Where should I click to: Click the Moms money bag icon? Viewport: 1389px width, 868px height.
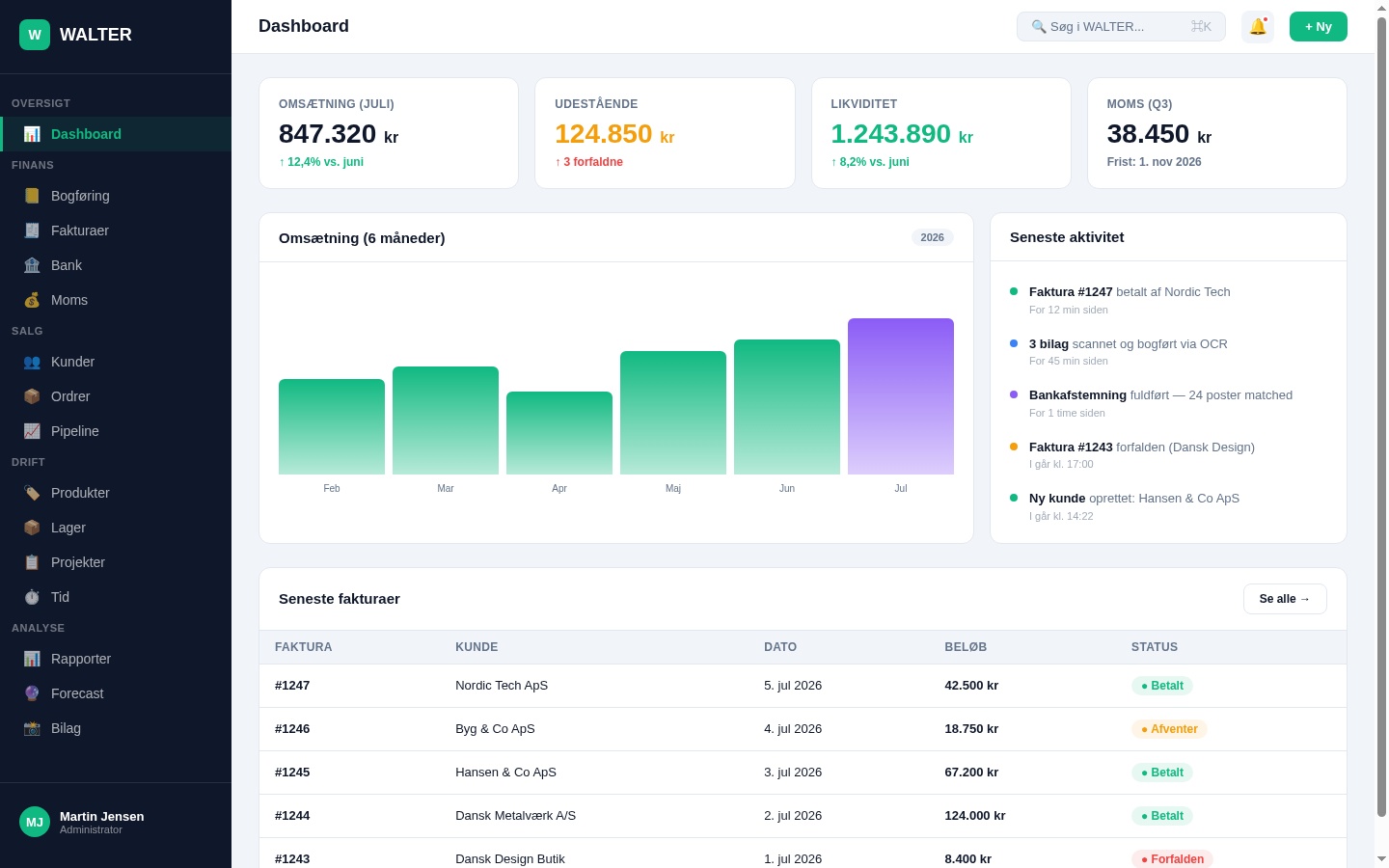point(32,300)
